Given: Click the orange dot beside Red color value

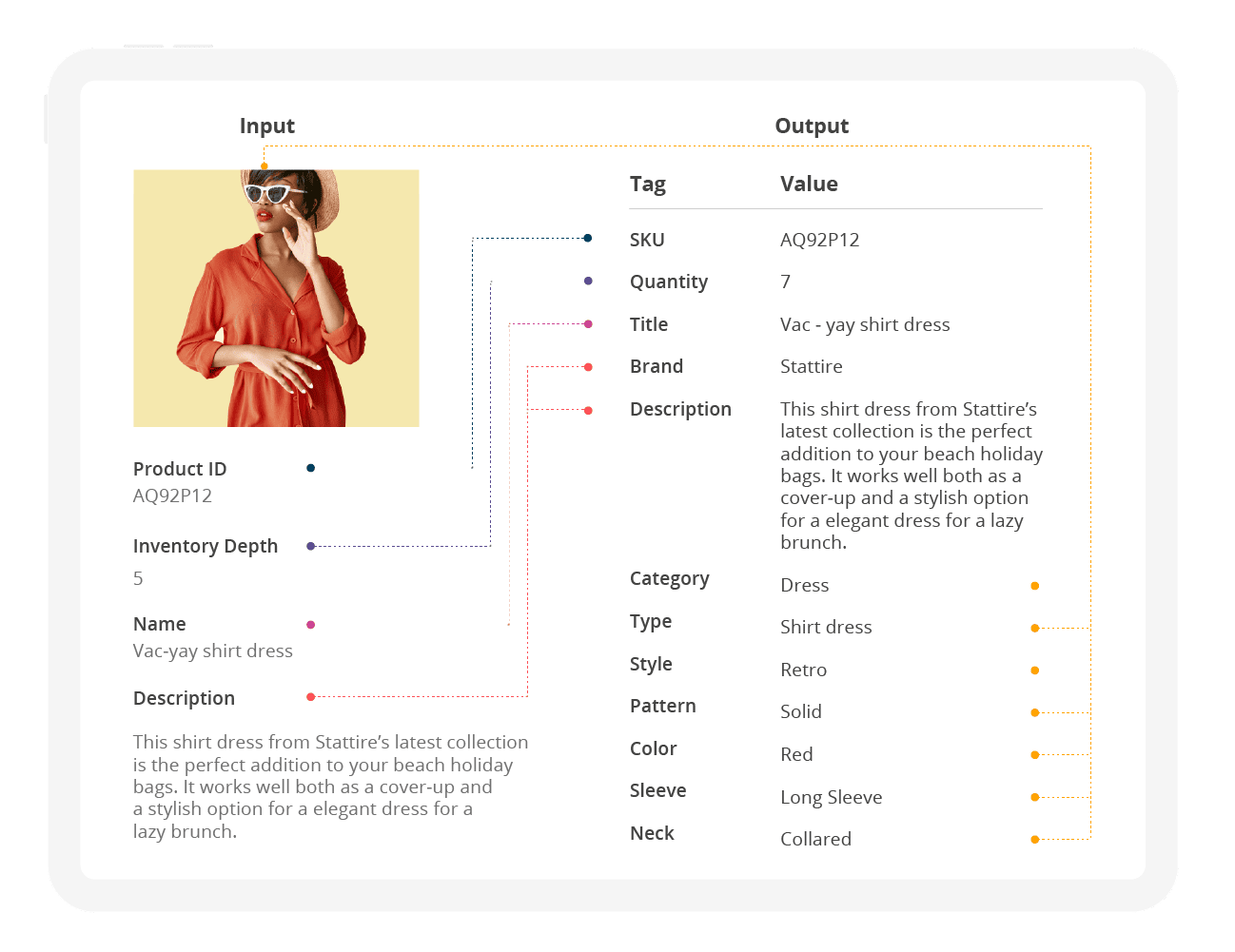Looking at the screenshot, I should point(1034,755).
